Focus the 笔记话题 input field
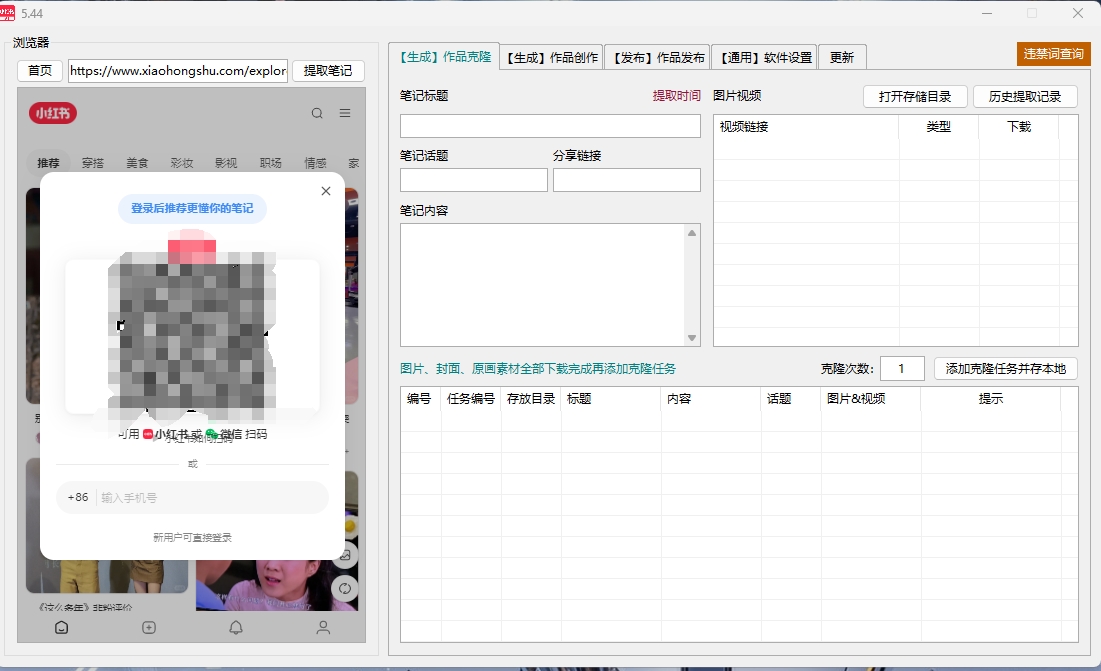1101x671 pixels. pos(474,180)
